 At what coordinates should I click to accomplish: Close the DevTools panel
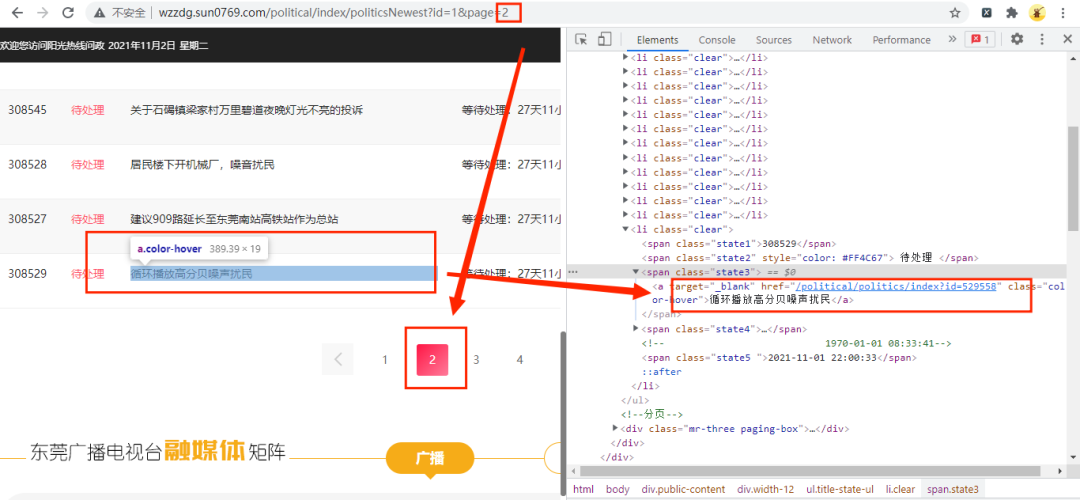point(1067,39)
